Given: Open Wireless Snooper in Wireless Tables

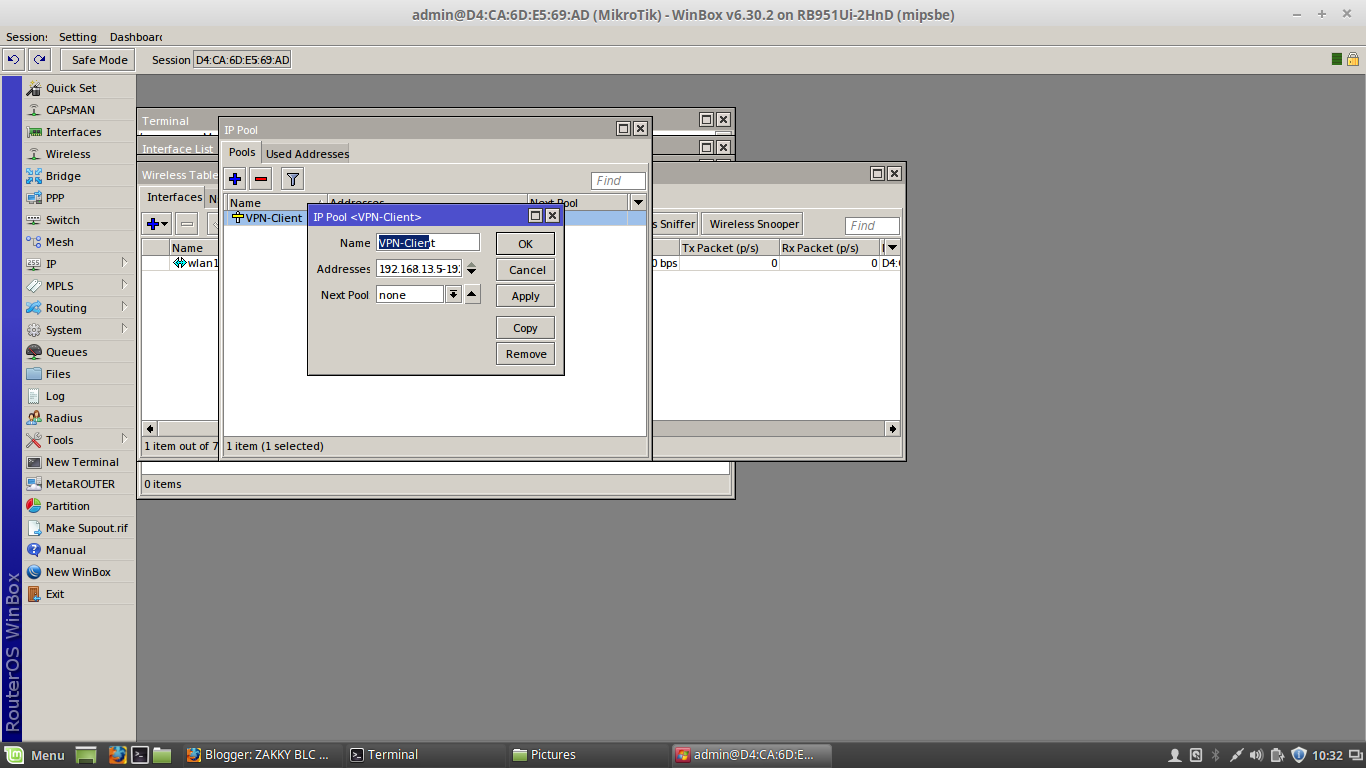Looking at the screenshot, I should click(x=754, y=224).
